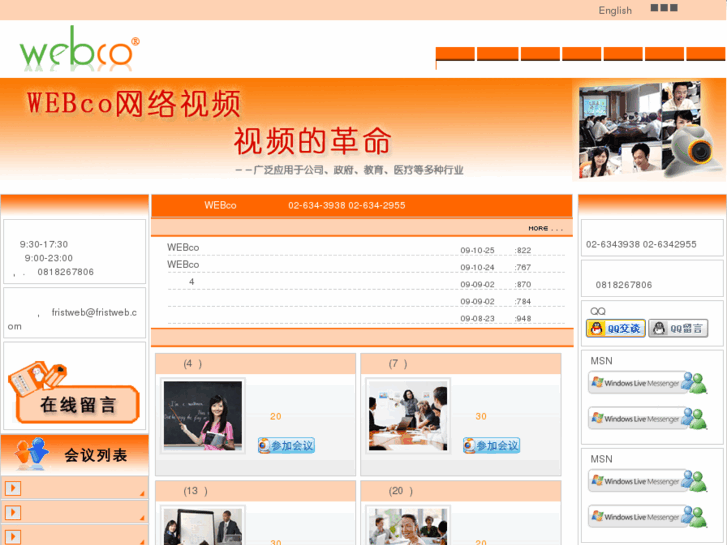Open the news row dated 09-09-02 with 870
Screen dimensions: 727x545
366,282
